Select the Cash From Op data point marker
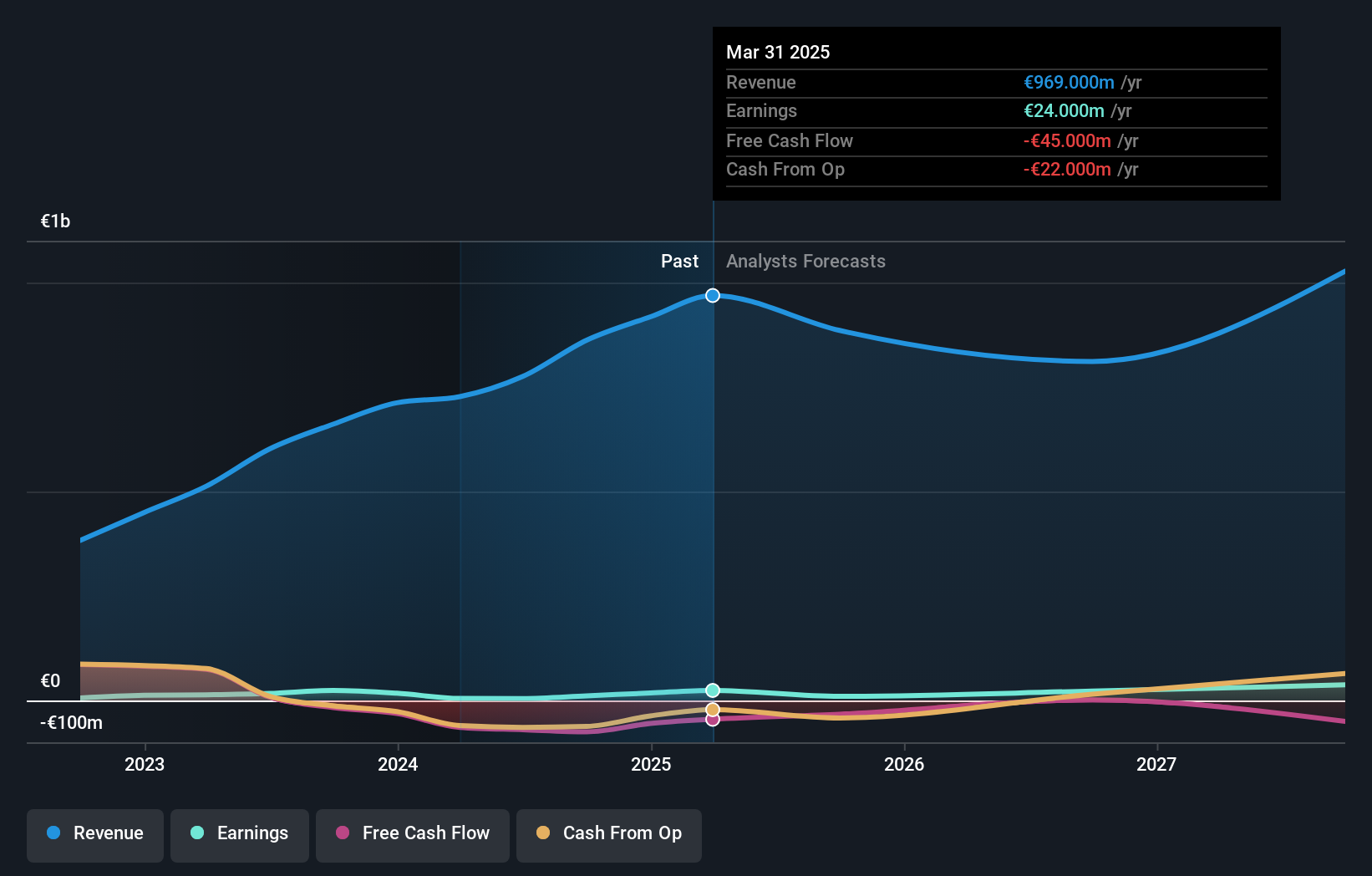The image size is (1372, 876). (713, 710)
